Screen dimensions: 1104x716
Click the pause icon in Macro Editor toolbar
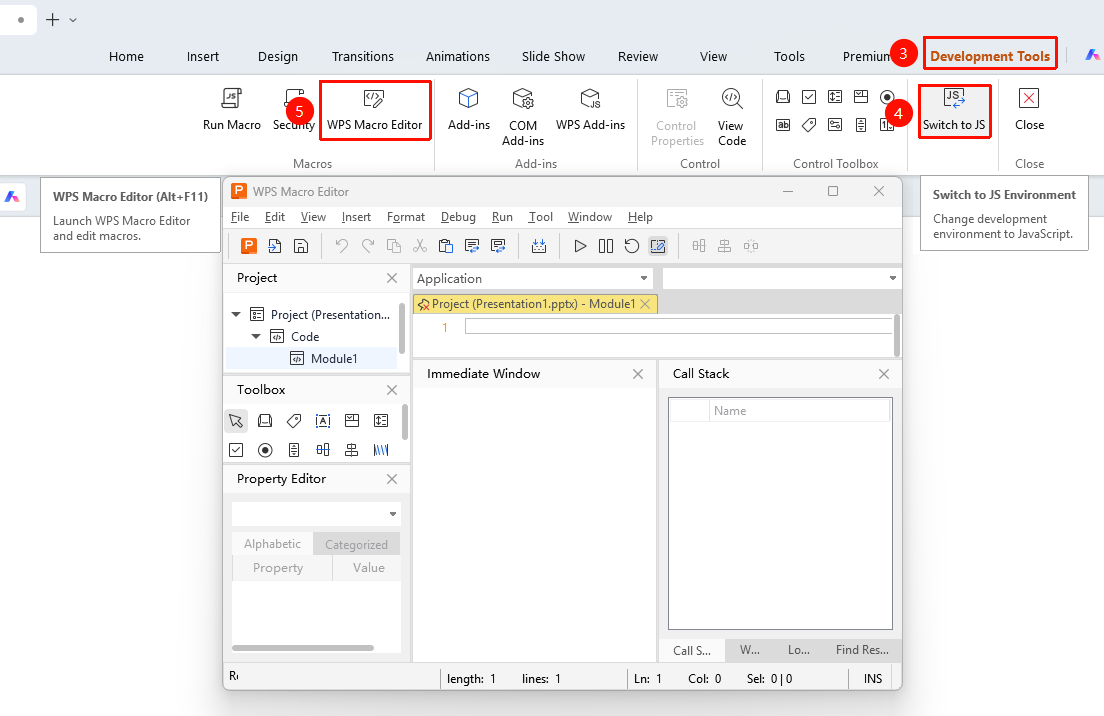click(x=606, y=246)
